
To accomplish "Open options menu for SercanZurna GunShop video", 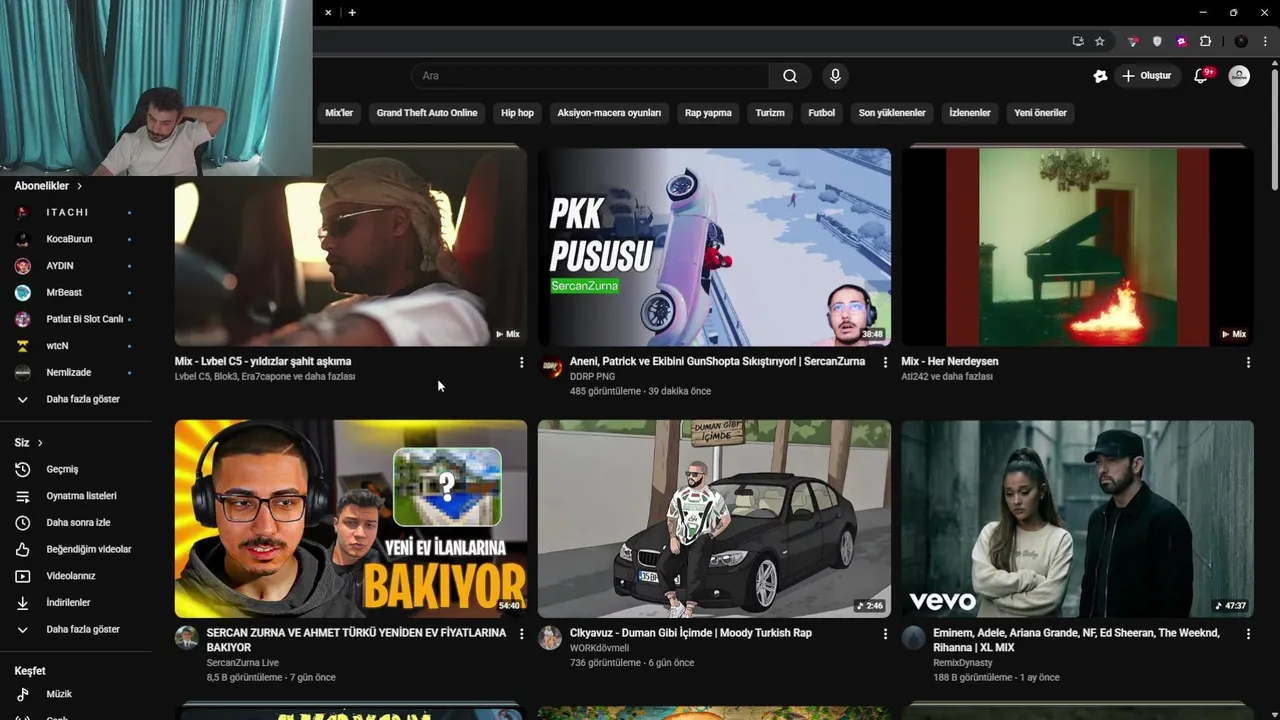I will (x=885, y=362).
